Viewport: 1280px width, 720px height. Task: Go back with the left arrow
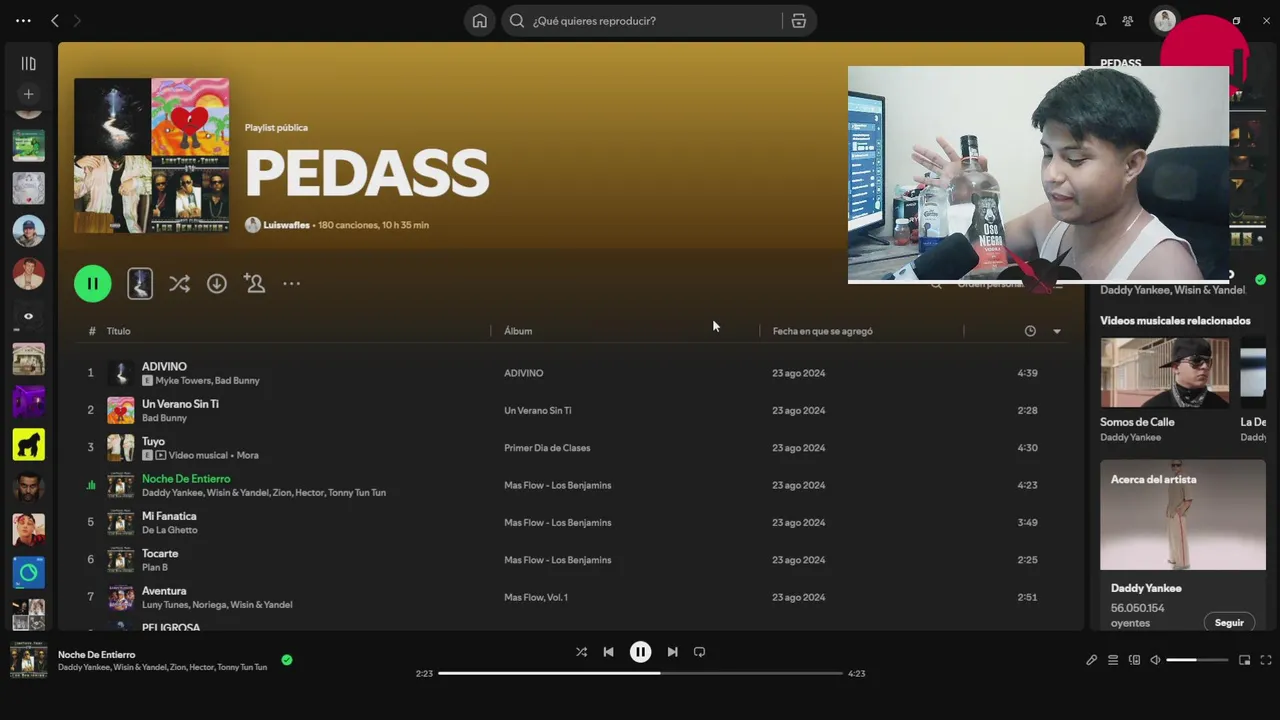point(55,21)
